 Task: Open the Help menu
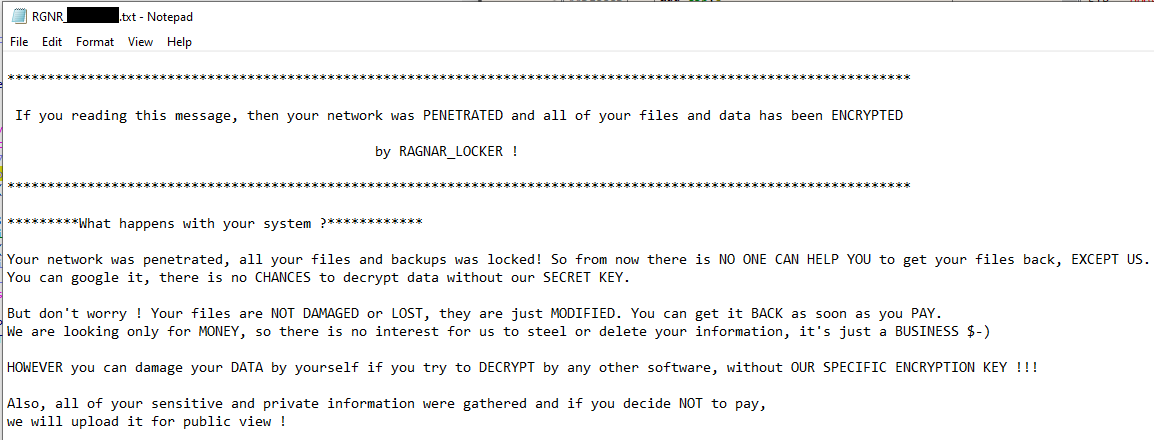click(179, 42)
